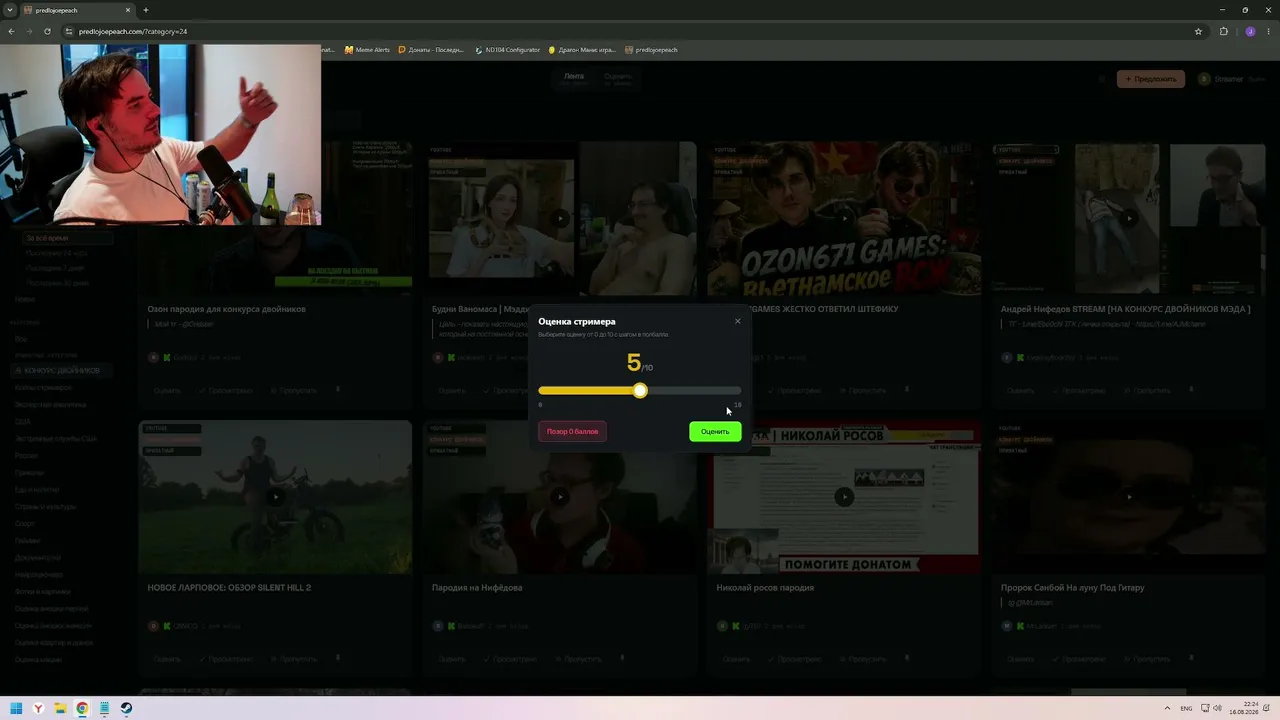Open the Драгон Мани bookmark
The height and width of the screenshot is (720, 1280).
click(x=581, y=49)
